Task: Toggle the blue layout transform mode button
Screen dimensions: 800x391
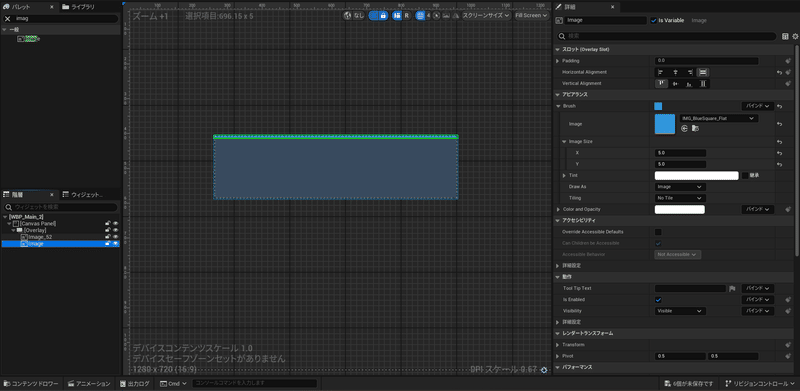Action: (x=397, y=16)
